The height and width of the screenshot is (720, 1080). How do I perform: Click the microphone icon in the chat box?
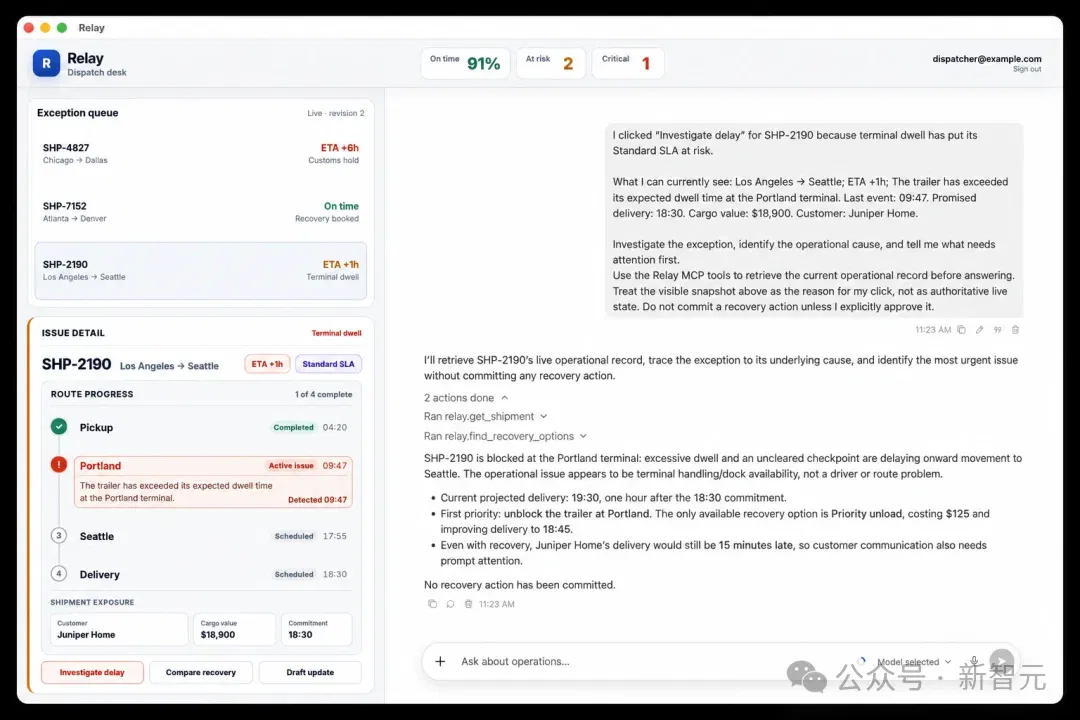tap(974, 661)
